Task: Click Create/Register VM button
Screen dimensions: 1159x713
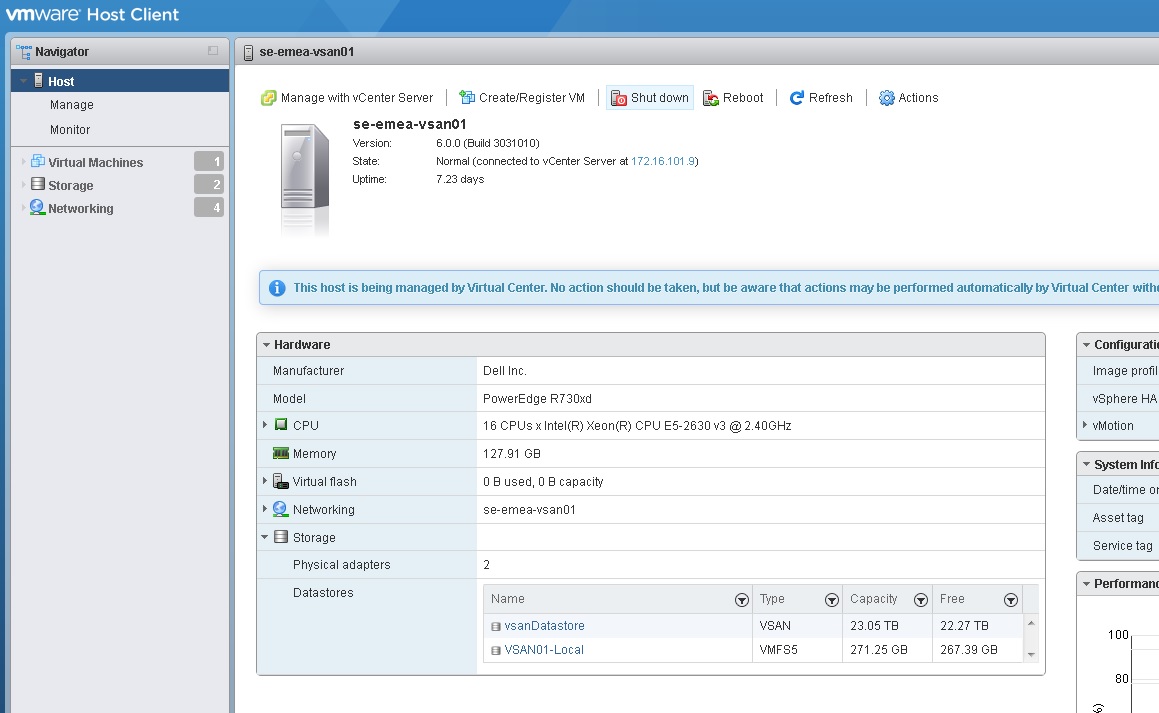Action: click(x=522, y=98)
